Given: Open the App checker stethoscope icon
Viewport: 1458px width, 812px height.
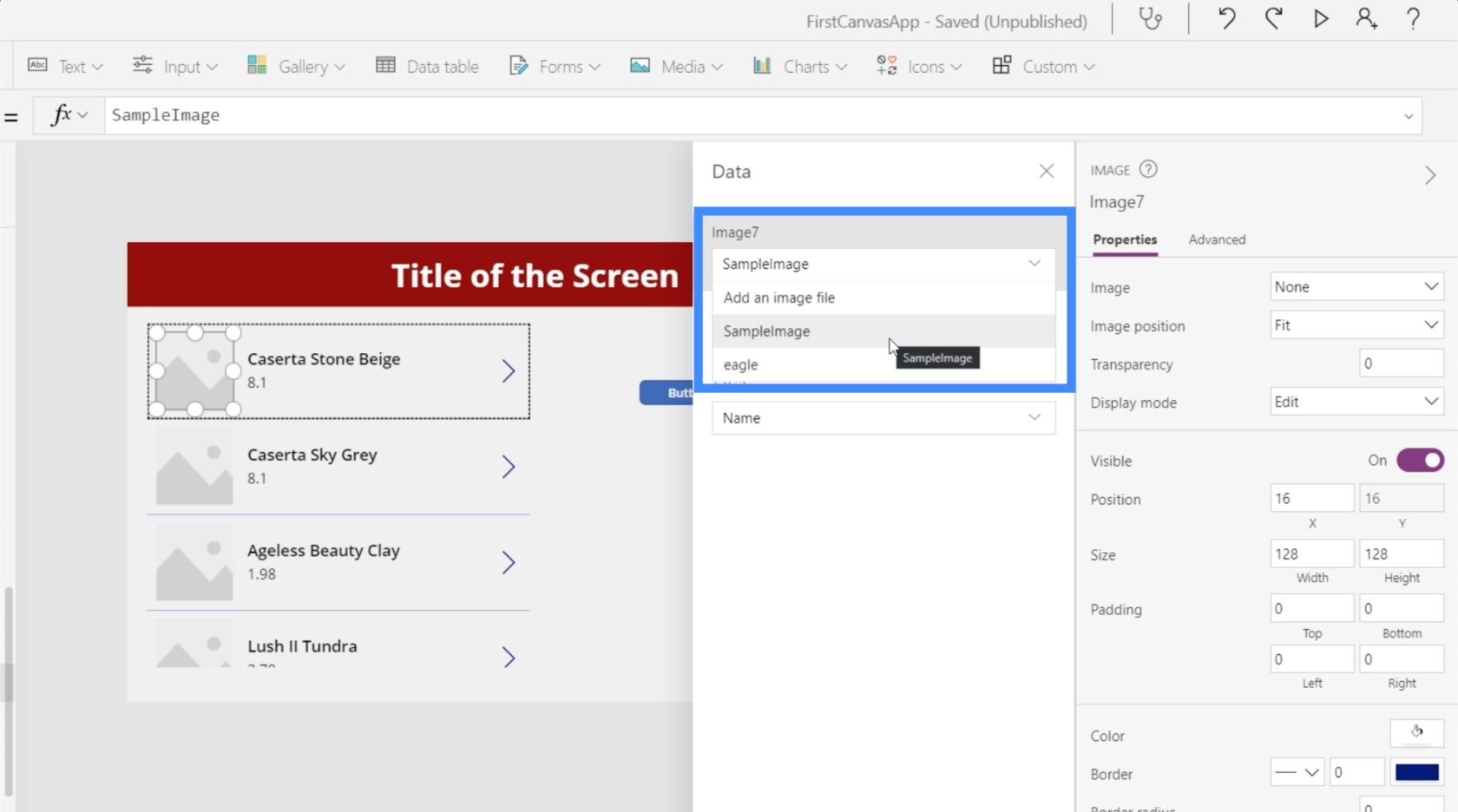Looking at the screenshot, I should tap(1150, 19).
